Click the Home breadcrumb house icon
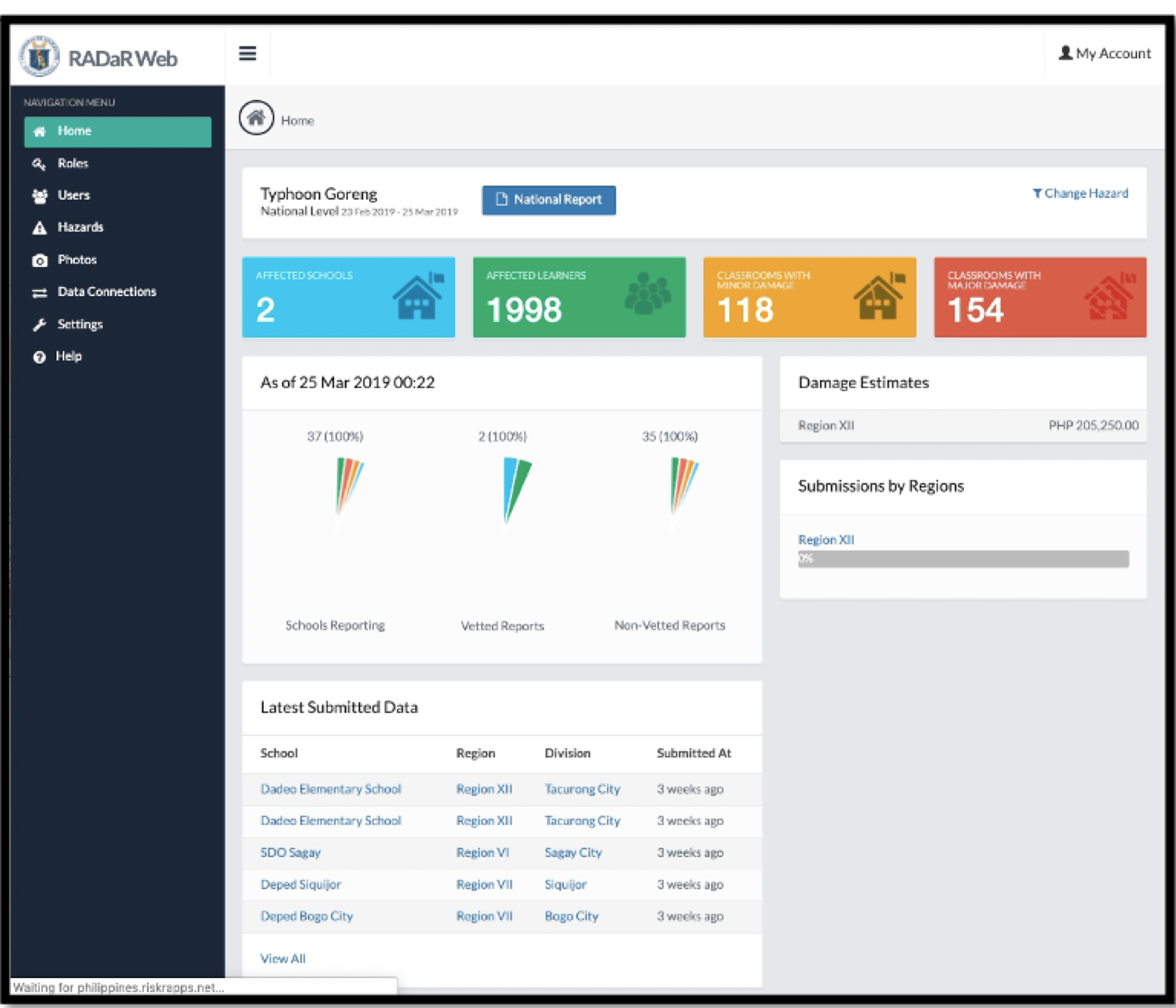 pyautogui.click(x=255, y=117)
